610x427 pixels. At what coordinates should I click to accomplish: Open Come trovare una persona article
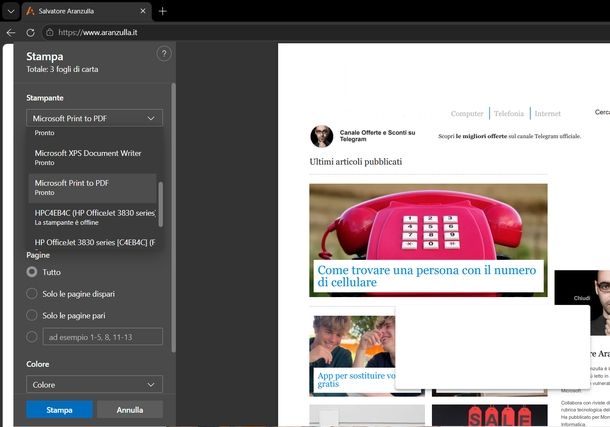427,276
